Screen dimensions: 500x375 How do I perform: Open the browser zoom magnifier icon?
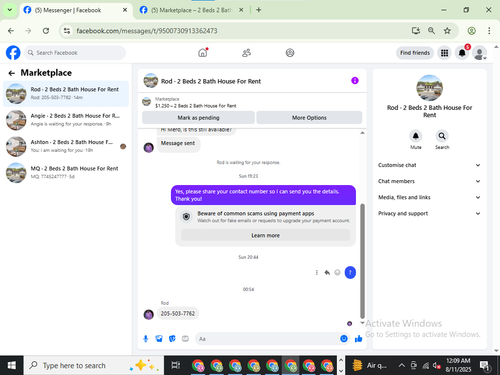tap(431, 31)
